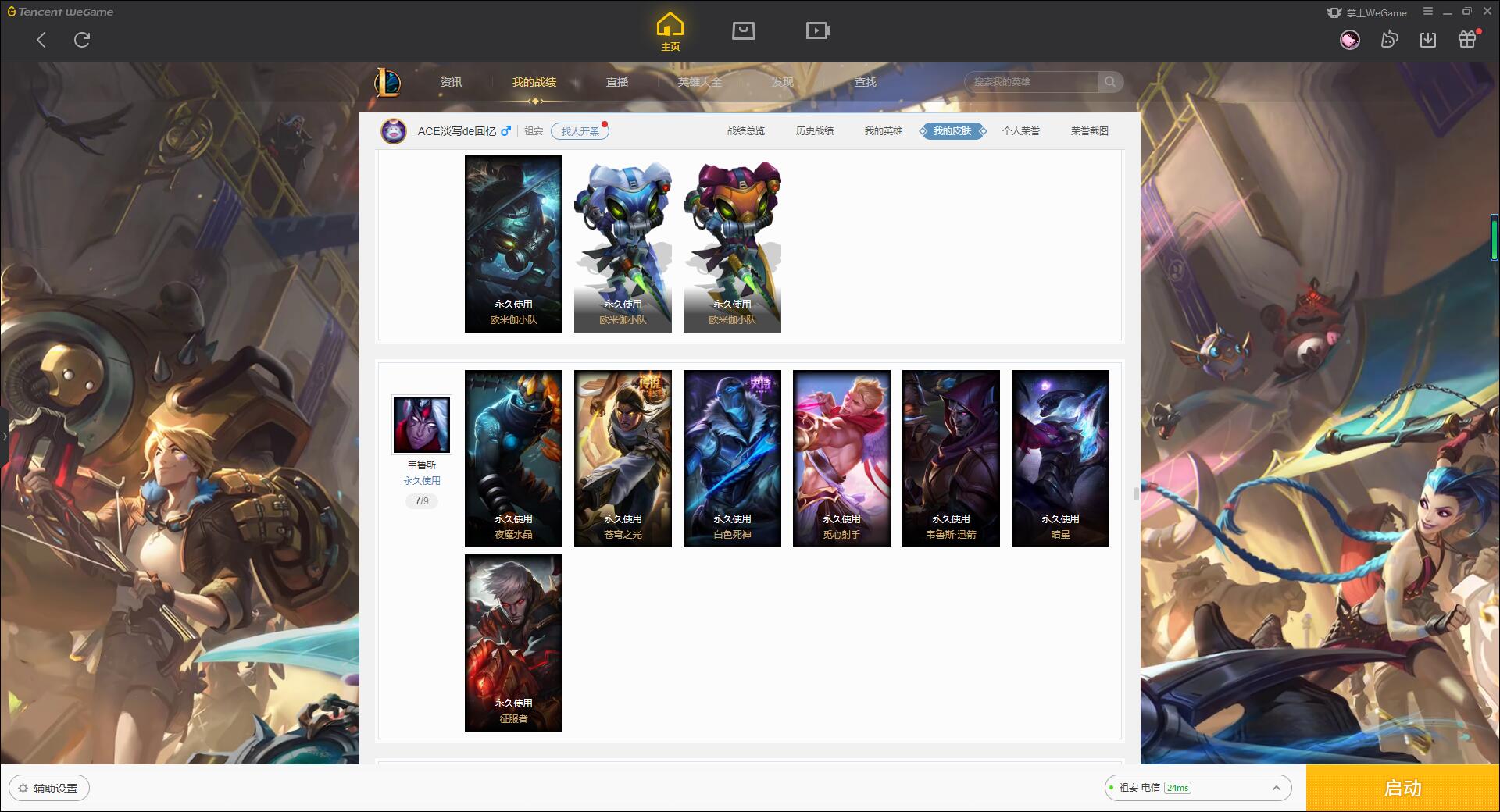Click the 祖安 server label beside username
The height and width of the screenshot is (812, 1500).
point(534,131)
